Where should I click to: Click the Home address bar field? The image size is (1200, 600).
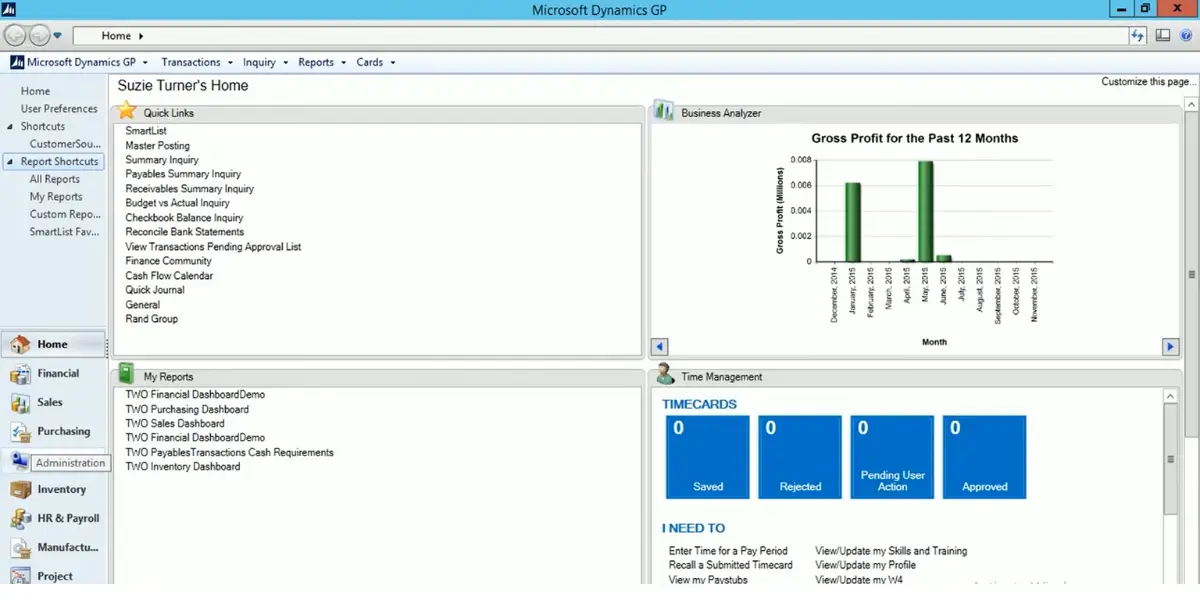[x=600, y=36]
